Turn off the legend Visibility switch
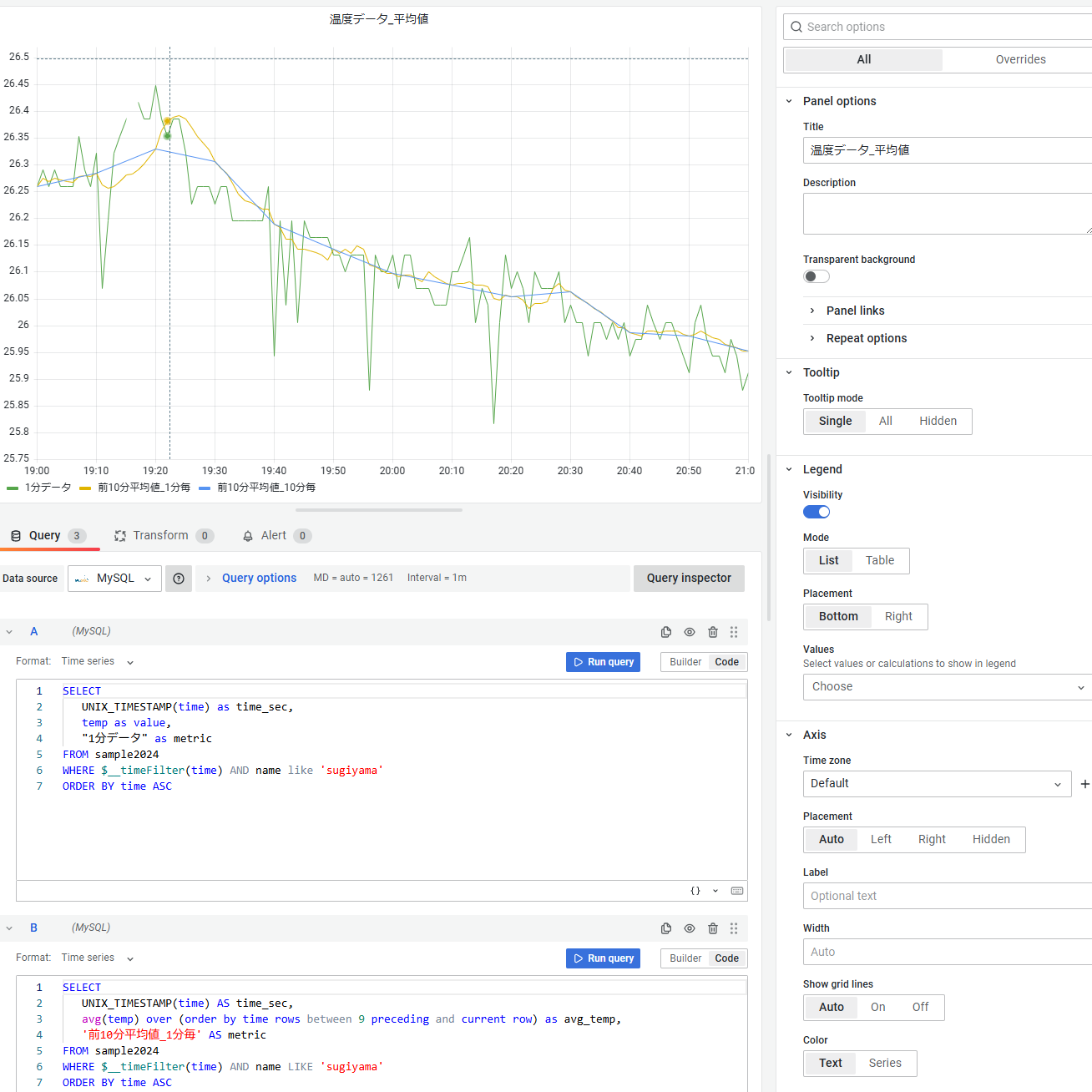 click(x=816, y=512)
